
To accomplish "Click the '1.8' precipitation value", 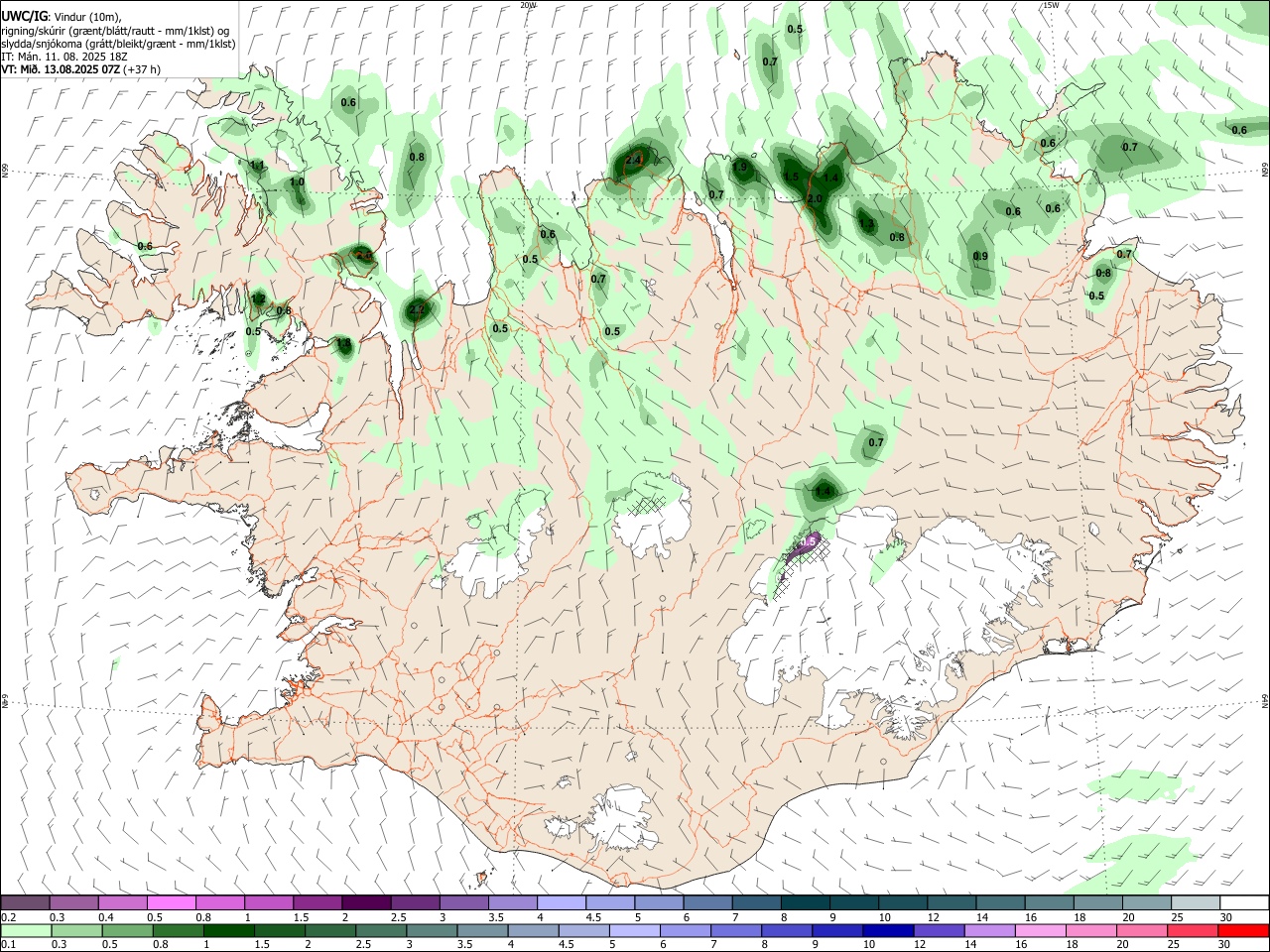I will pos(343,344).
